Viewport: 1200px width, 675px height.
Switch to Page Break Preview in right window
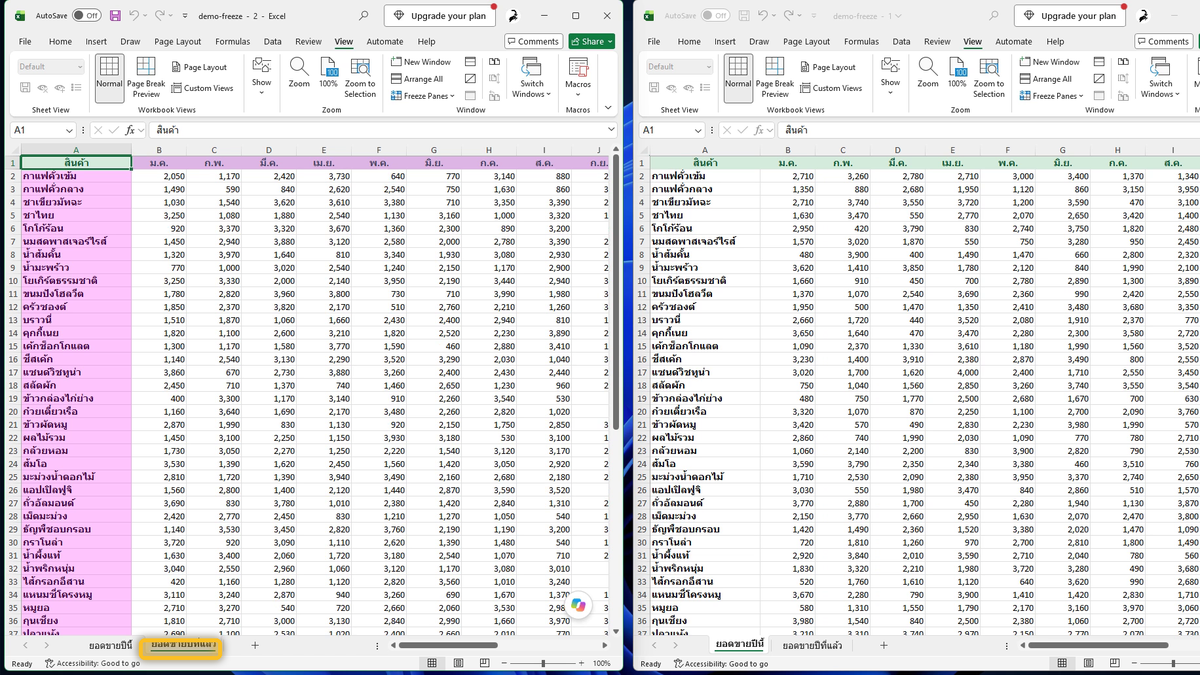775,75
